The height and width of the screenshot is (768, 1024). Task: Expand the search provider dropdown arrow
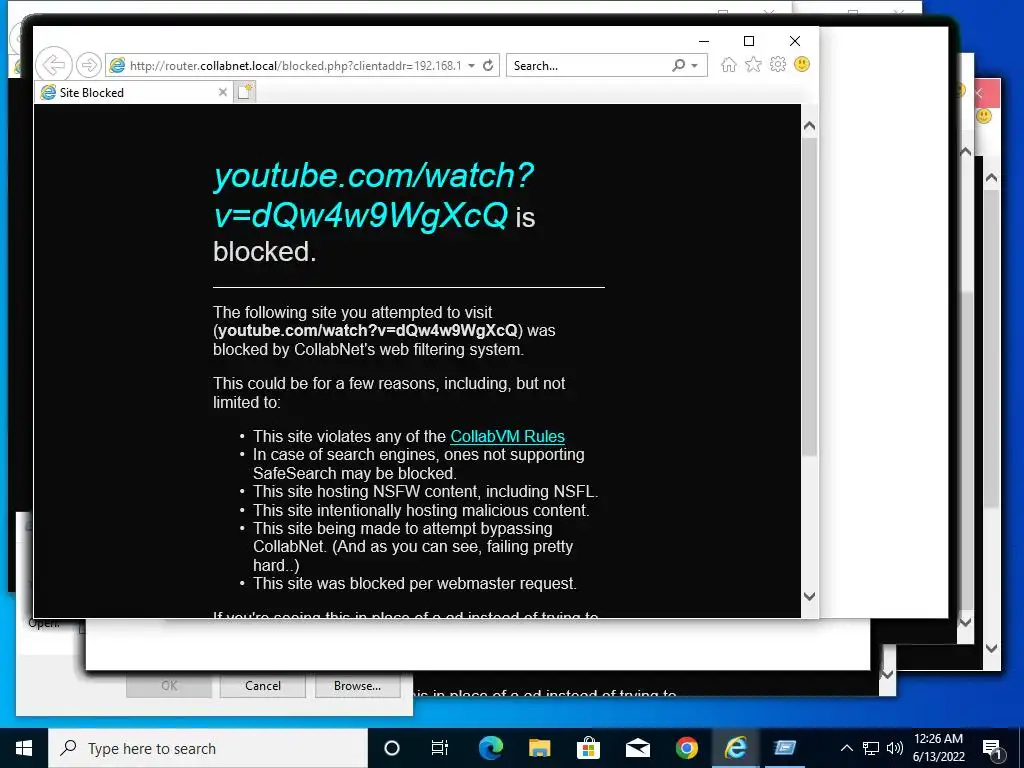[x=695, y=65]
